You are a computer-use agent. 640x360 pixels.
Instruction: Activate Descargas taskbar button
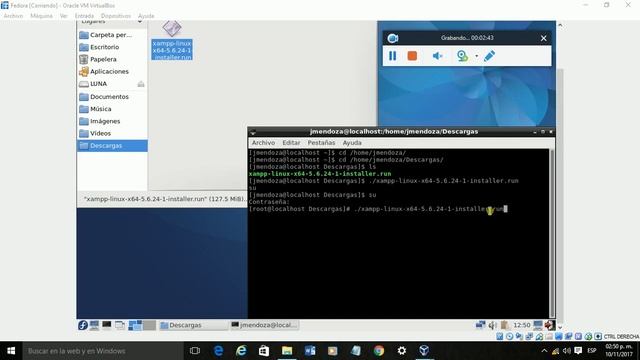coord(193,325)
